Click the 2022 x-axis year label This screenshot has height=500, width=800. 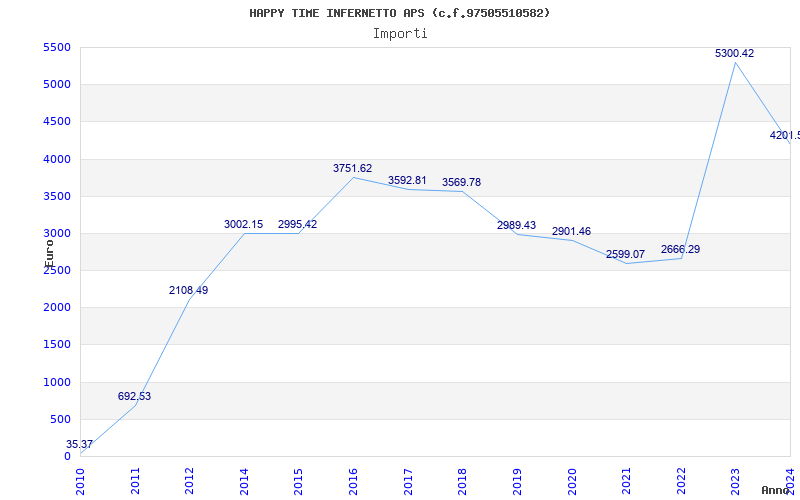click(x=681, y=481)
